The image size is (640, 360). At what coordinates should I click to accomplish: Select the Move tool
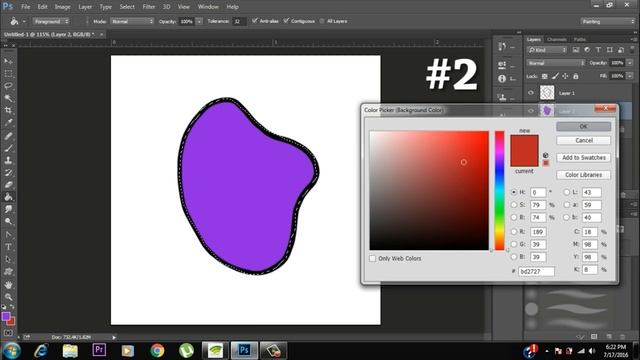(x=8, y=61)
